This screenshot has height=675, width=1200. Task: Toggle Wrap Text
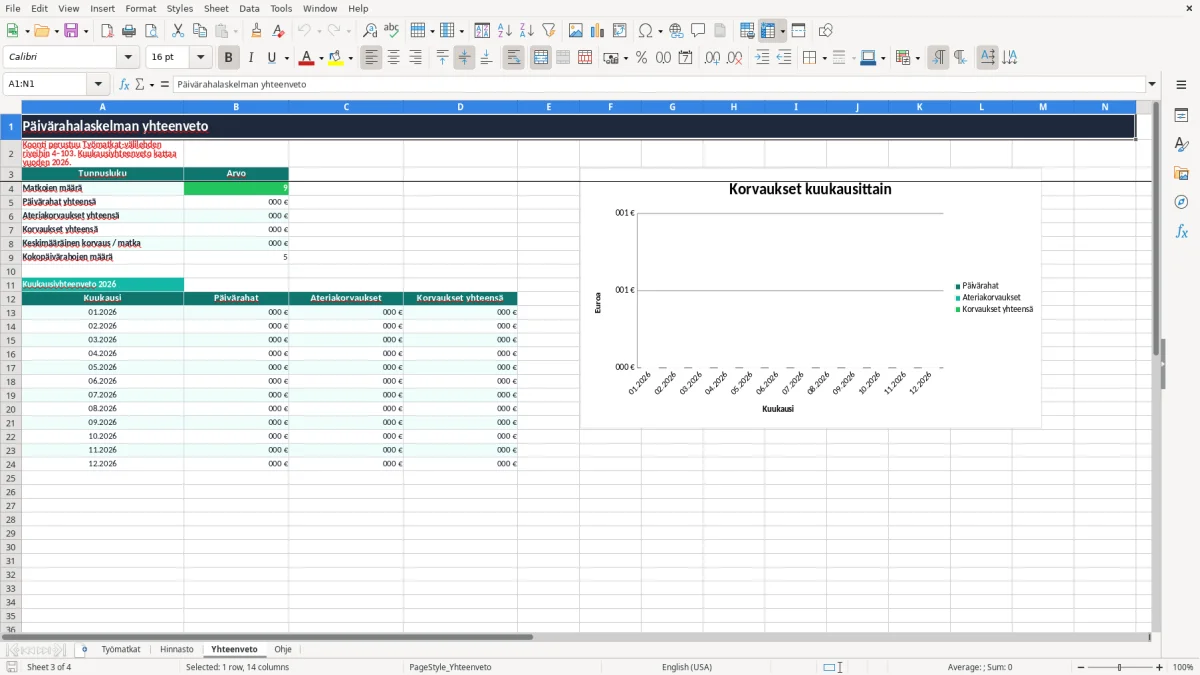pyautogui.click(x=514, y=58)
